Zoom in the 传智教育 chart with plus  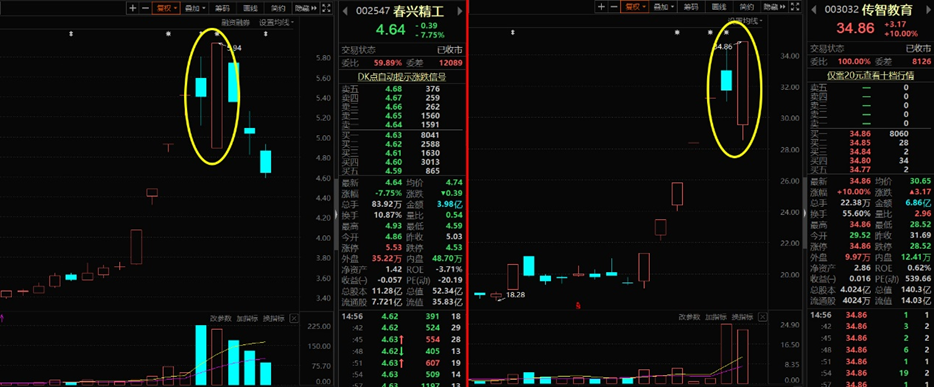[601, 7]
